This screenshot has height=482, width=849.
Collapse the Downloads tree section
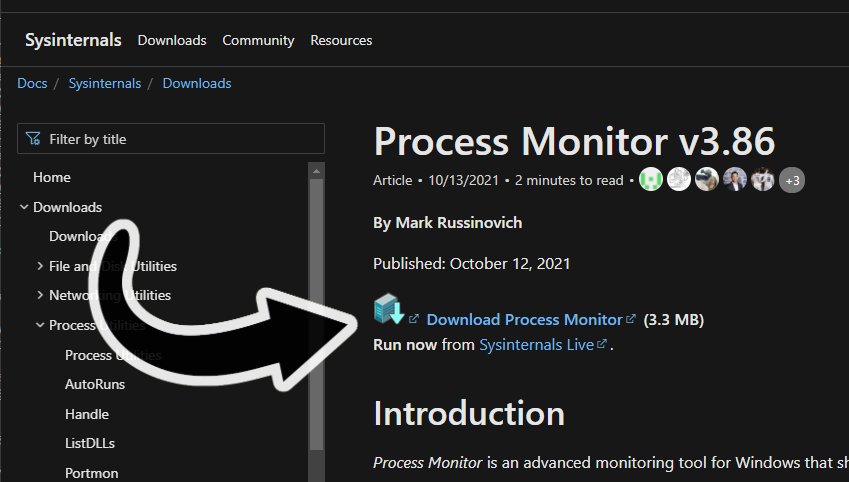point(24,207)
